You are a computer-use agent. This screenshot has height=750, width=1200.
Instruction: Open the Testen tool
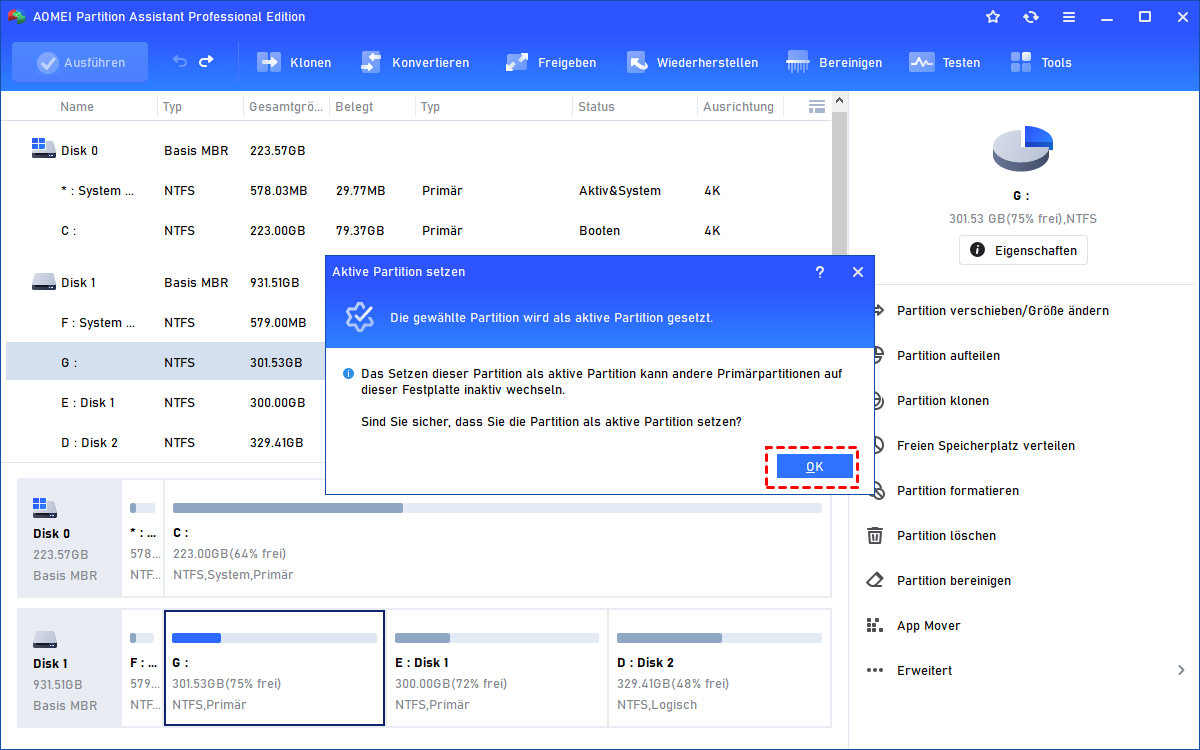tap(944, 62)
